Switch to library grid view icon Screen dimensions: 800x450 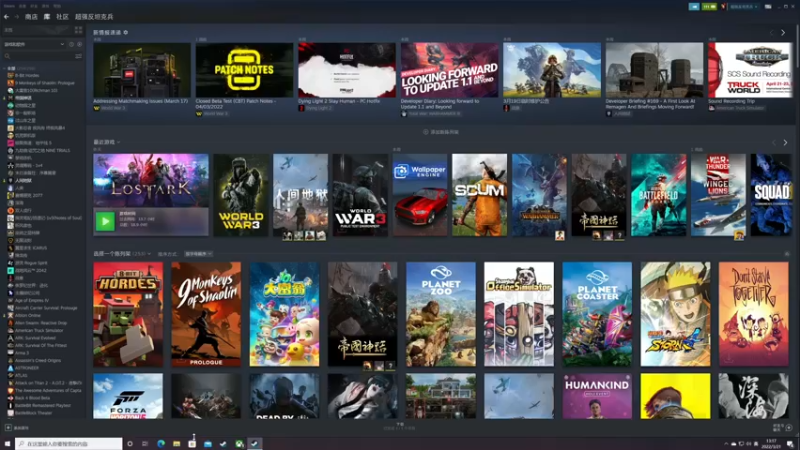(78, 30)
